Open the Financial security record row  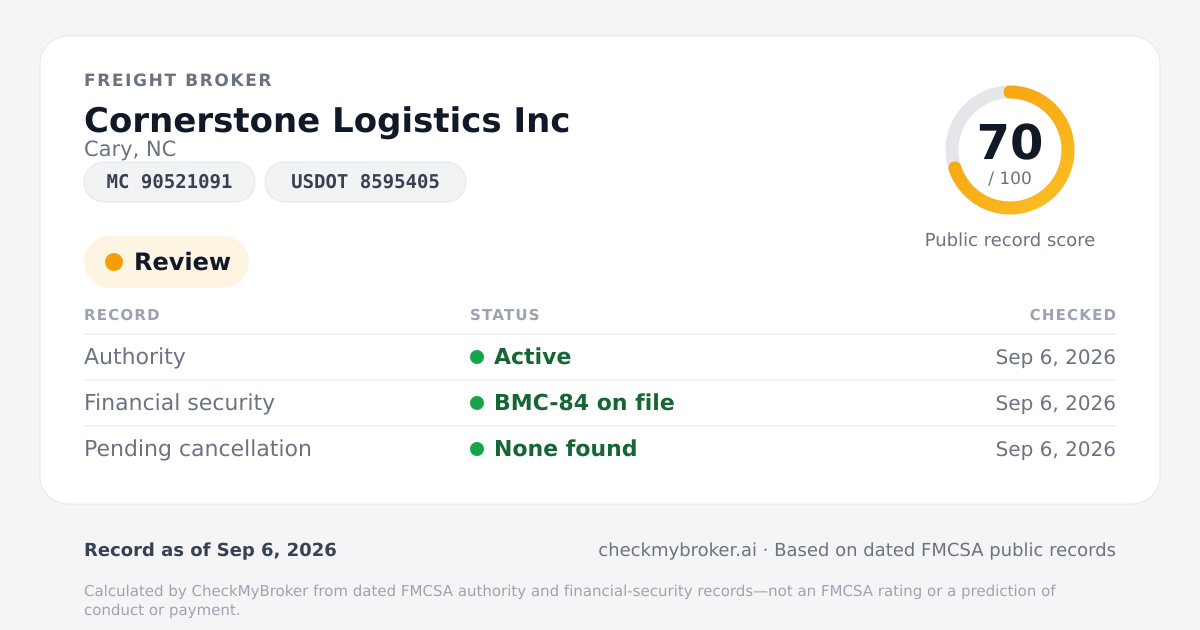[x=600, y=403]
